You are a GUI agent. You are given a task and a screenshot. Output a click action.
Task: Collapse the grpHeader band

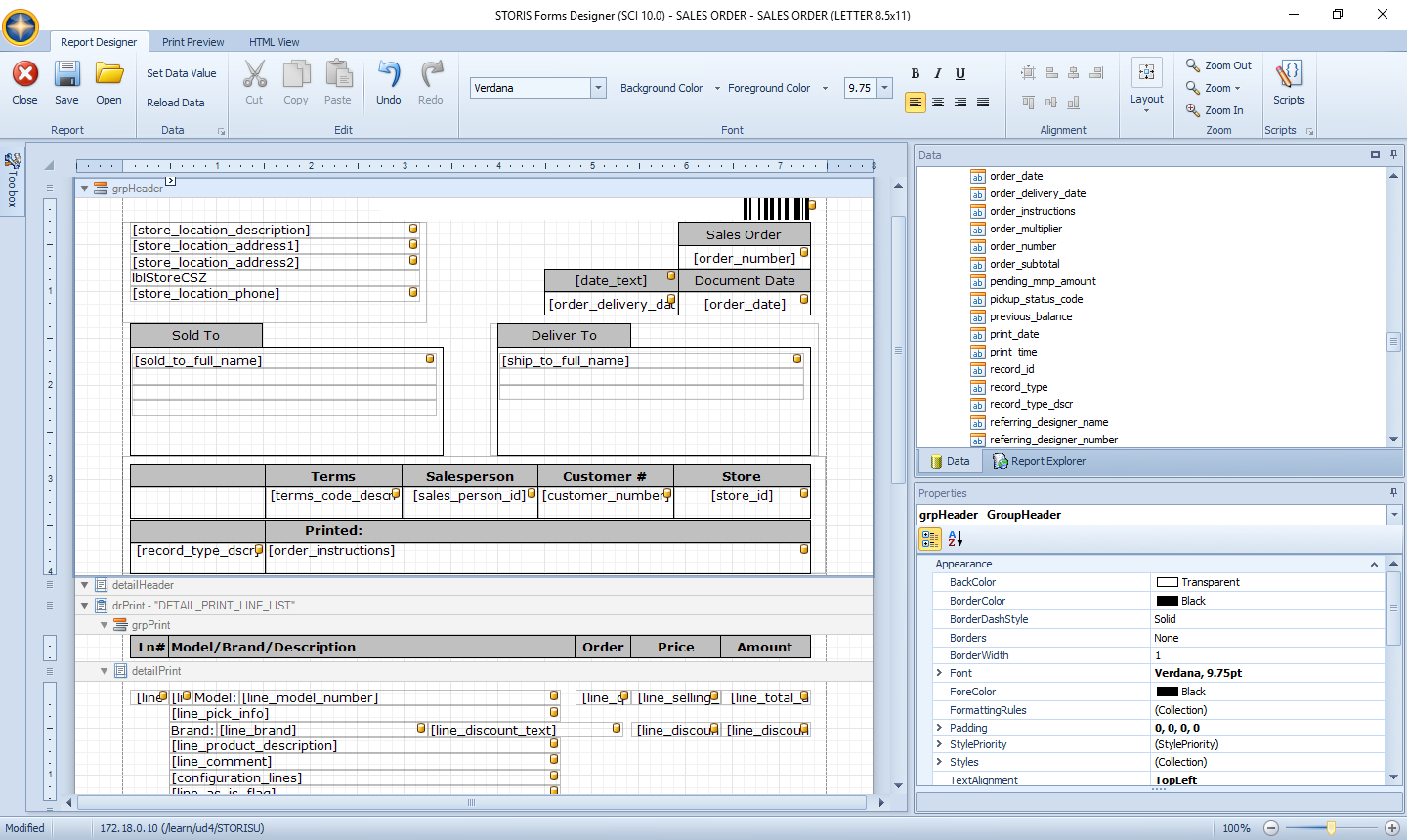click(84, 189)
